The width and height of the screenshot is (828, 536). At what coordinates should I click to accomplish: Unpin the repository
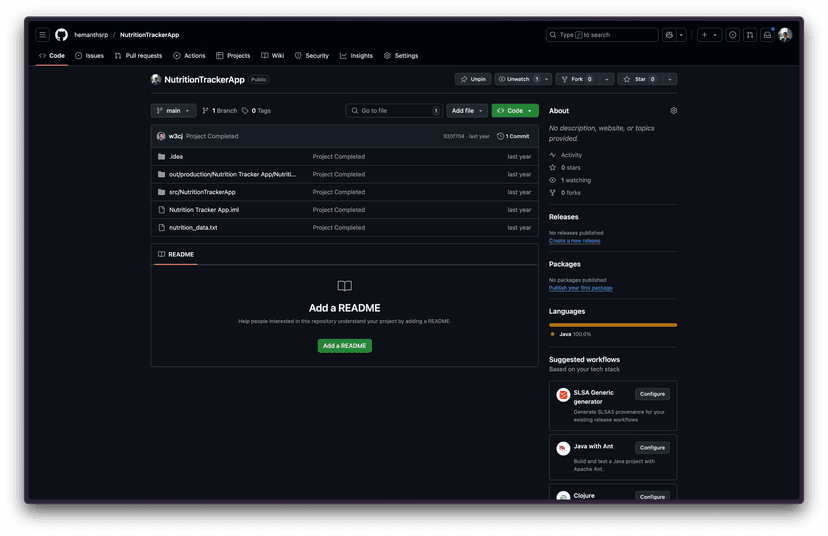tap(473, 79)
